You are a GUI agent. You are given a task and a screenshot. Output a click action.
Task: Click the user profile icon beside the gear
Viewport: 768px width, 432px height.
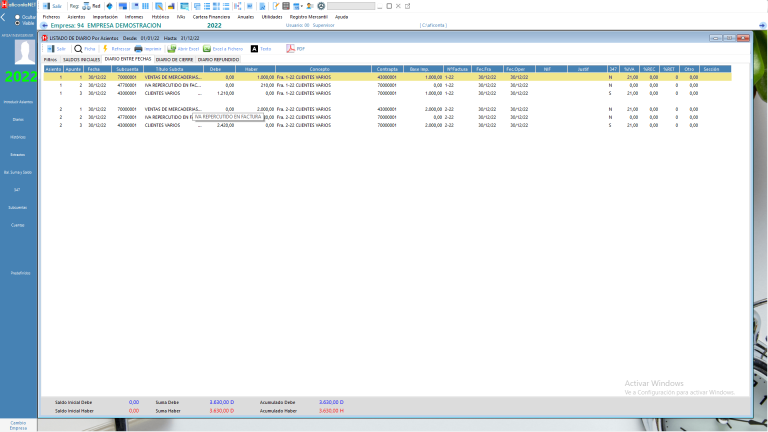pyautogui.click(x=310, y=6)
